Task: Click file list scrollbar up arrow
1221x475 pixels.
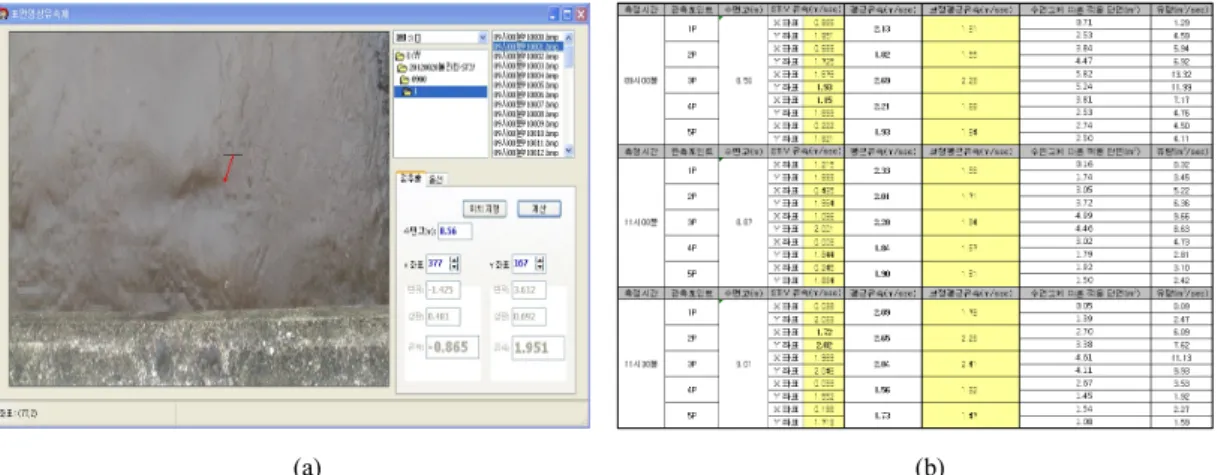Action: [569, 37]
